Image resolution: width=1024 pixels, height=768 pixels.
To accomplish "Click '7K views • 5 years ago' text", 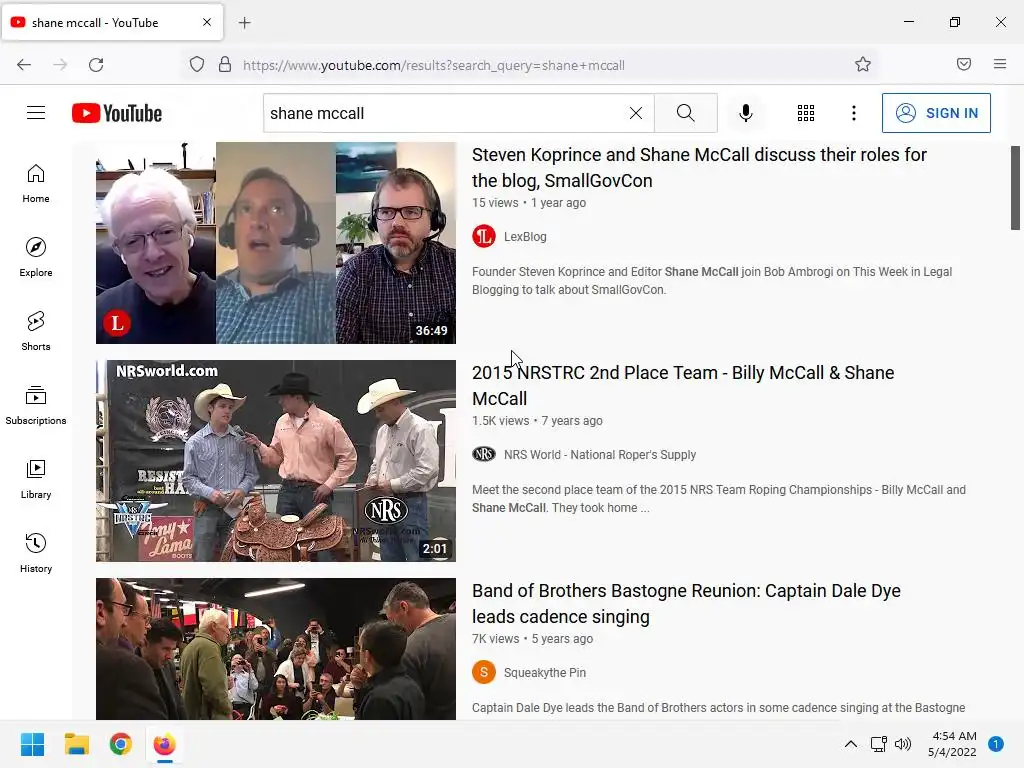I will [x=532, y=639].
